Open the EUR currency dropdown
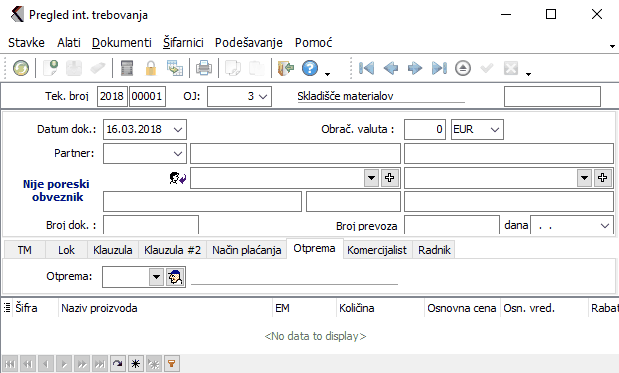The image size is (619, 373). click(495, 129)
